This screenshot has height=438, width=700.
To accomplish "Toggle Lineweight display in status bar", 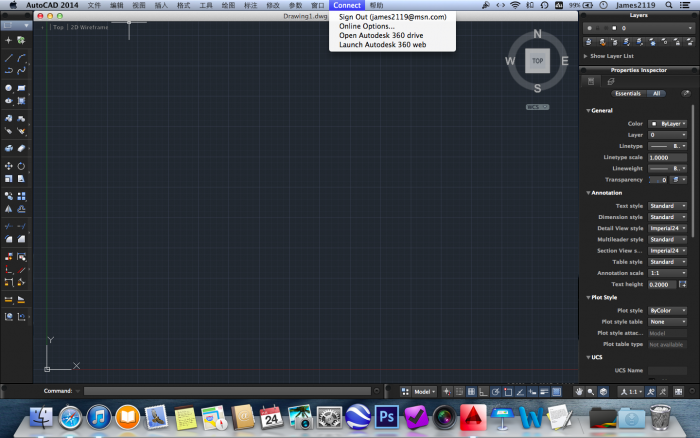I will 545,392.
